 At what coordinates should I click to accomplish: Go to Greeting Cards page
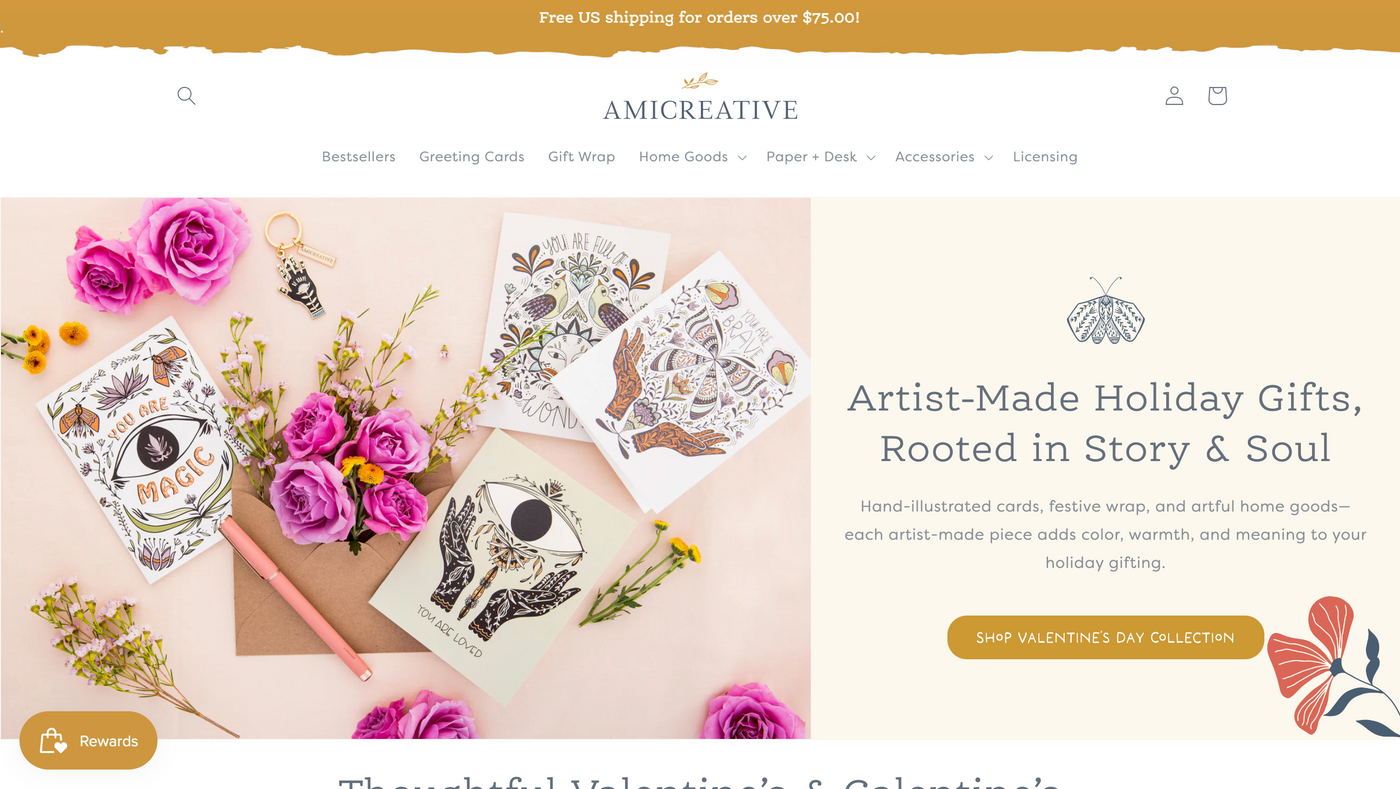[x=472, y=157]
